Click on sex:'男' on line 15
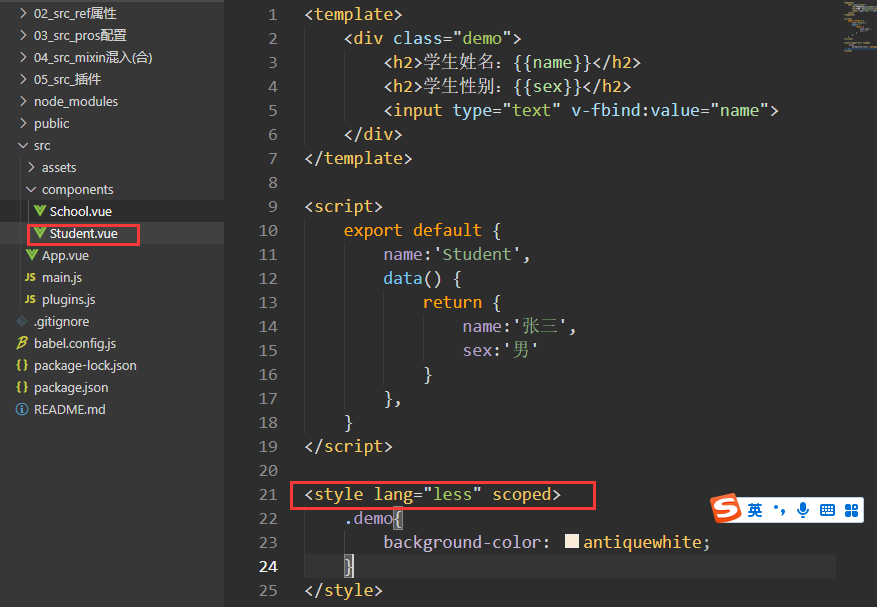The image size is (877, 607). (x=500, y=351)
